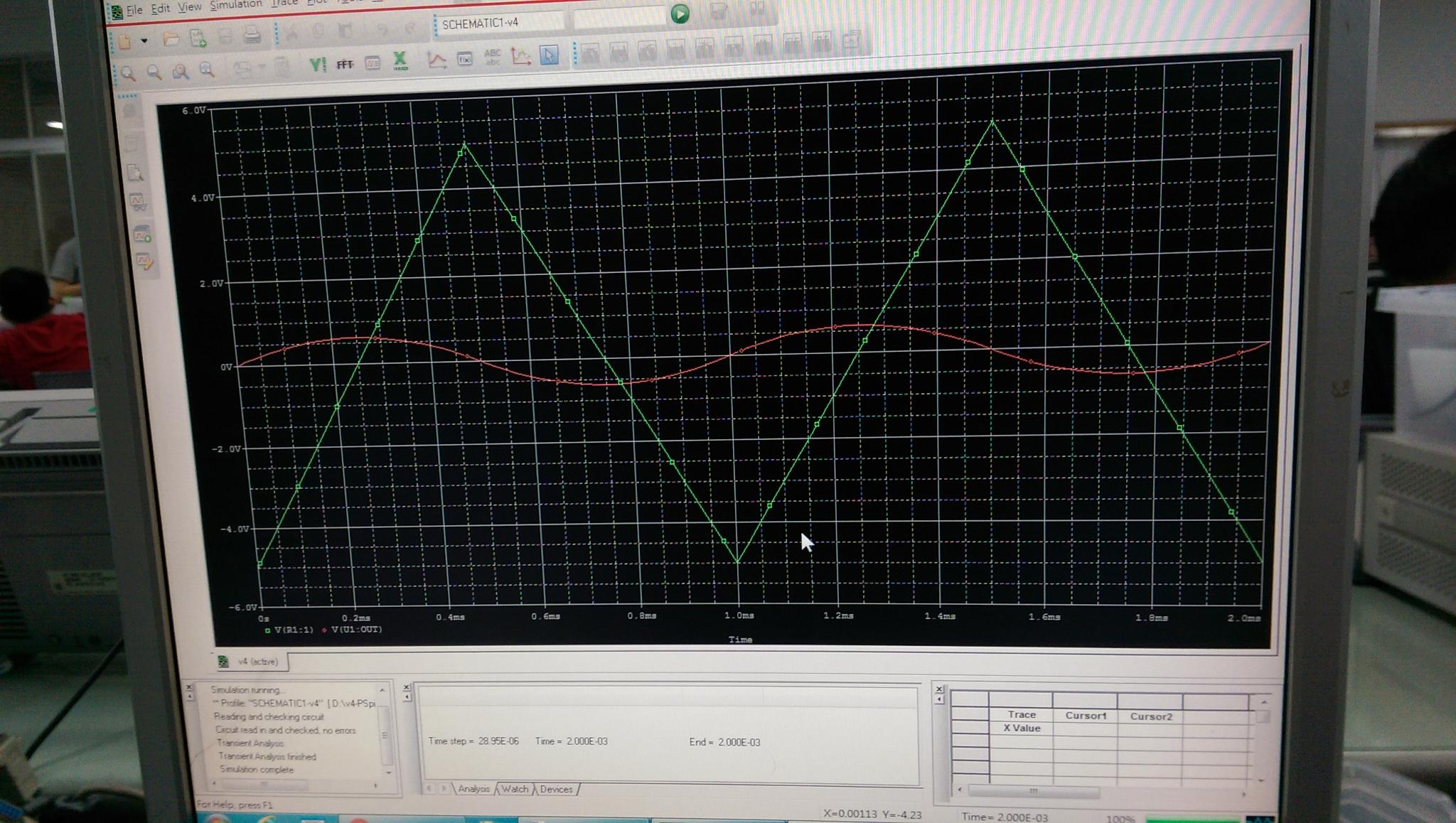Click the waveform with pencil sidebar icon
Screen dimensions: 1456x823
(144, 262)
